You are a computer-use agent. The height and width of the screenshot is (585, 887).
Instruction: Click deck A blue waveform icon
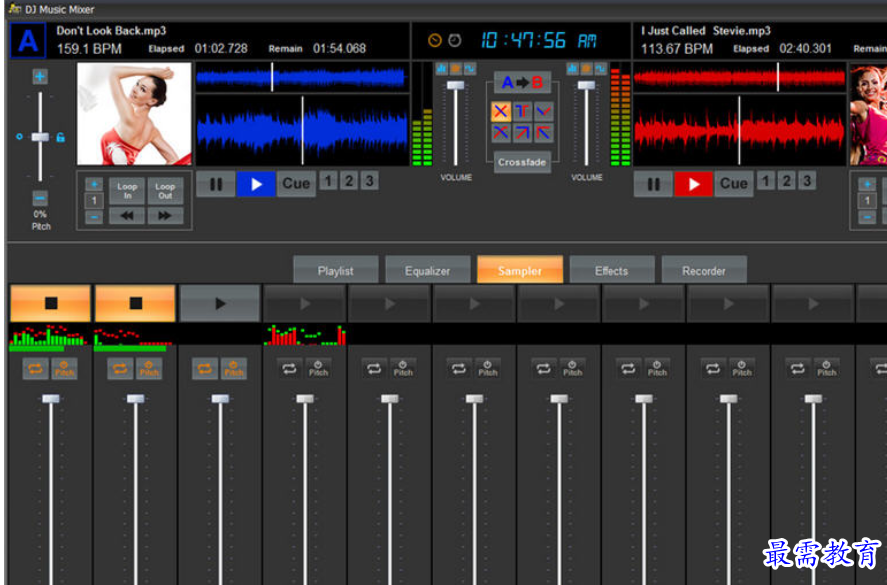click(470, 68)
